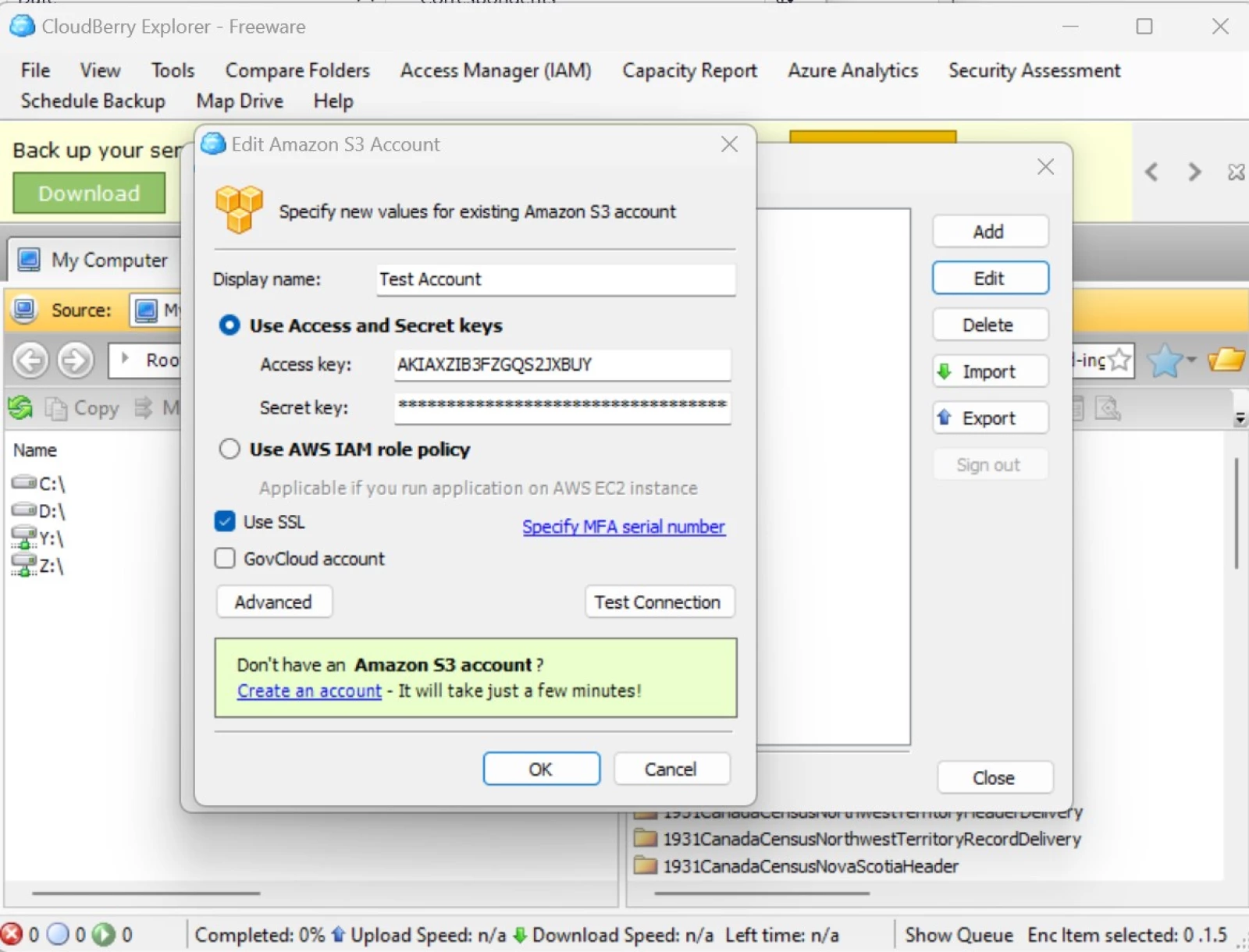The height and width of the screenshot is (952, 1249).
Task: Expand the Root path arrow
Action: point(125,359)
